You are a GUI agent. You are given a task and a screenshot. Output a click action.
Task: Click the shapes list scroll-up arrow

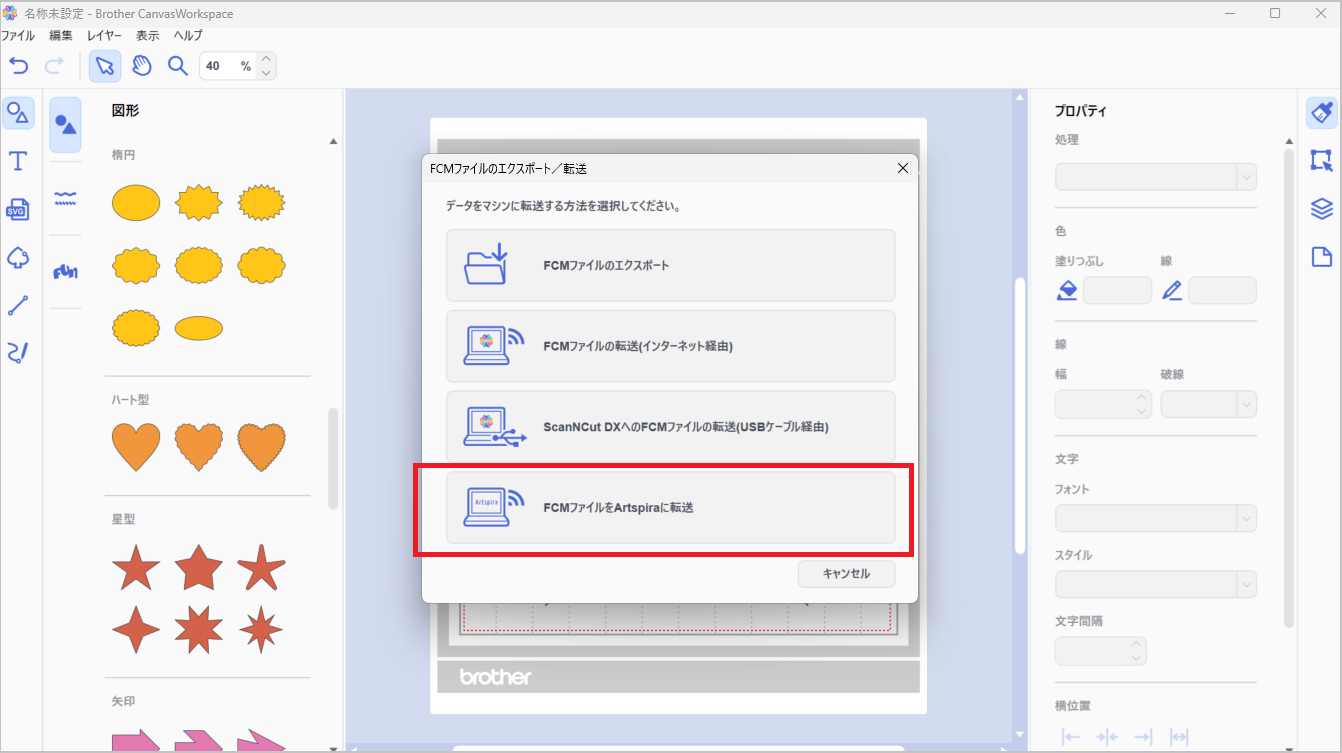pyautogui.click(x=333, y=142)
